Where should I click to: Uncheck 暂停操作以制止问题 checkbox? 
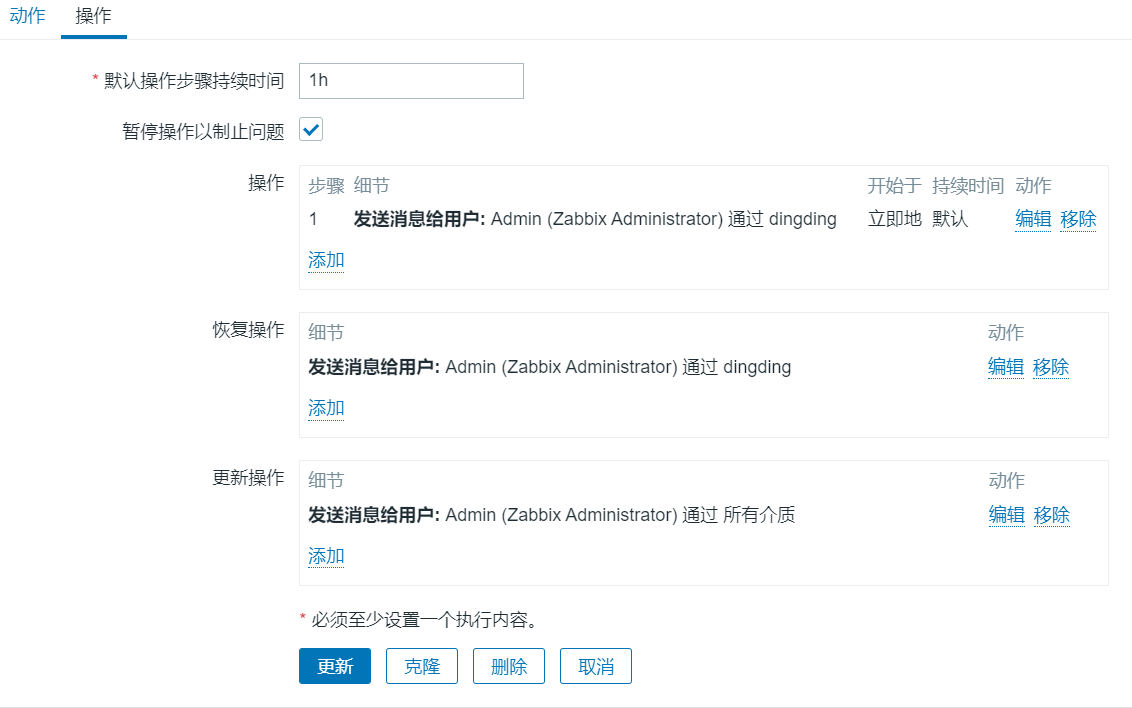311,130
